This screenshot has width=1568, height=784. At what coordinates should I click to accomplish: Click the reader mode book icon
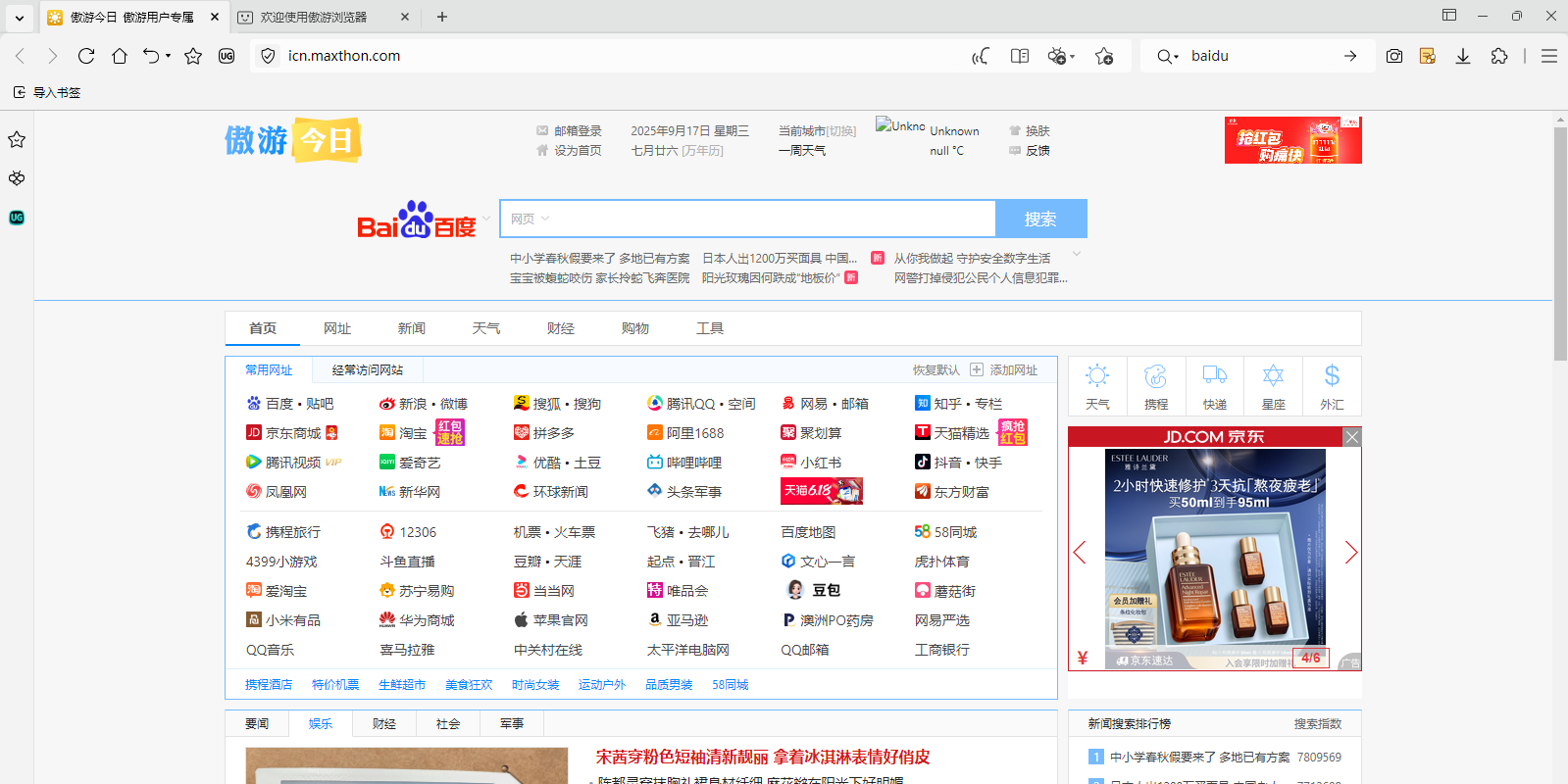tap(1020, 56)
